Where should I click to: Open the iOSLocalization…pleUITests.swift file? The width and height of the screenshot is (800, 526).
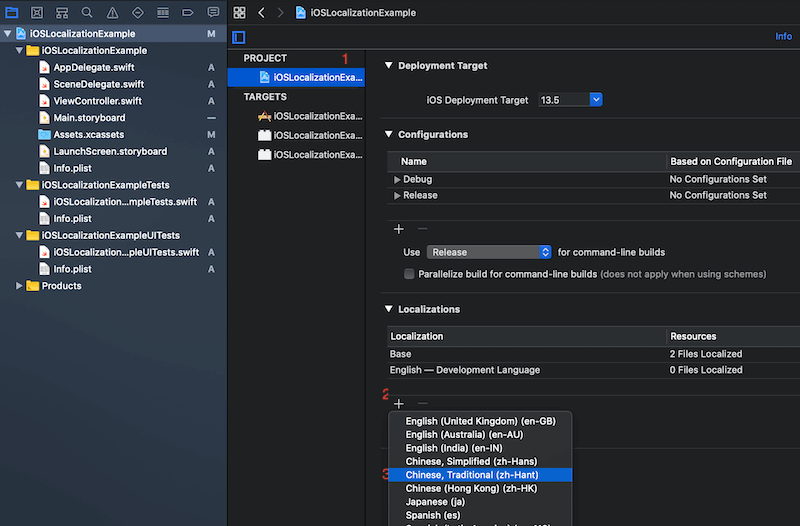point(126,253)
